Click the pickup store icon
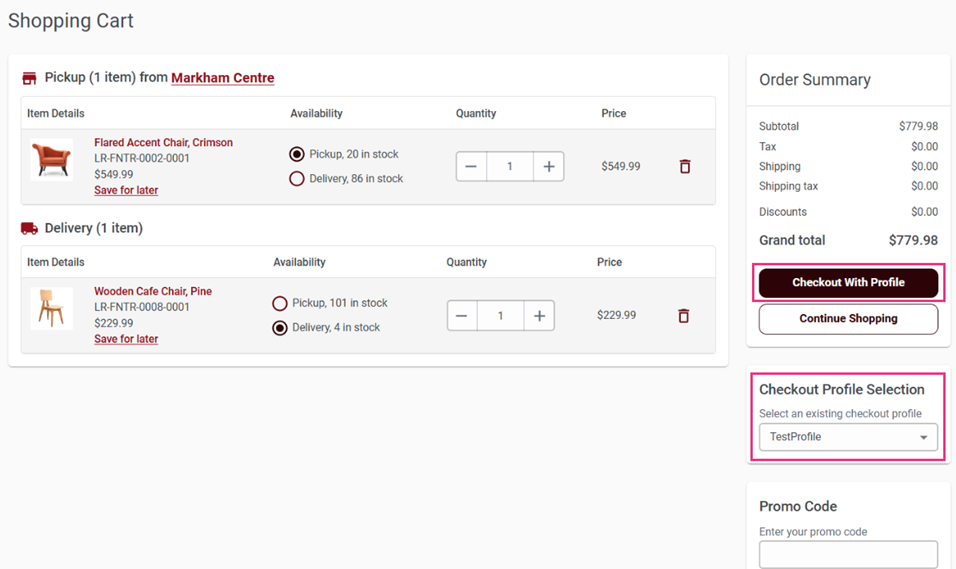The height and width of the screenshot is (569, 956). 29,78
